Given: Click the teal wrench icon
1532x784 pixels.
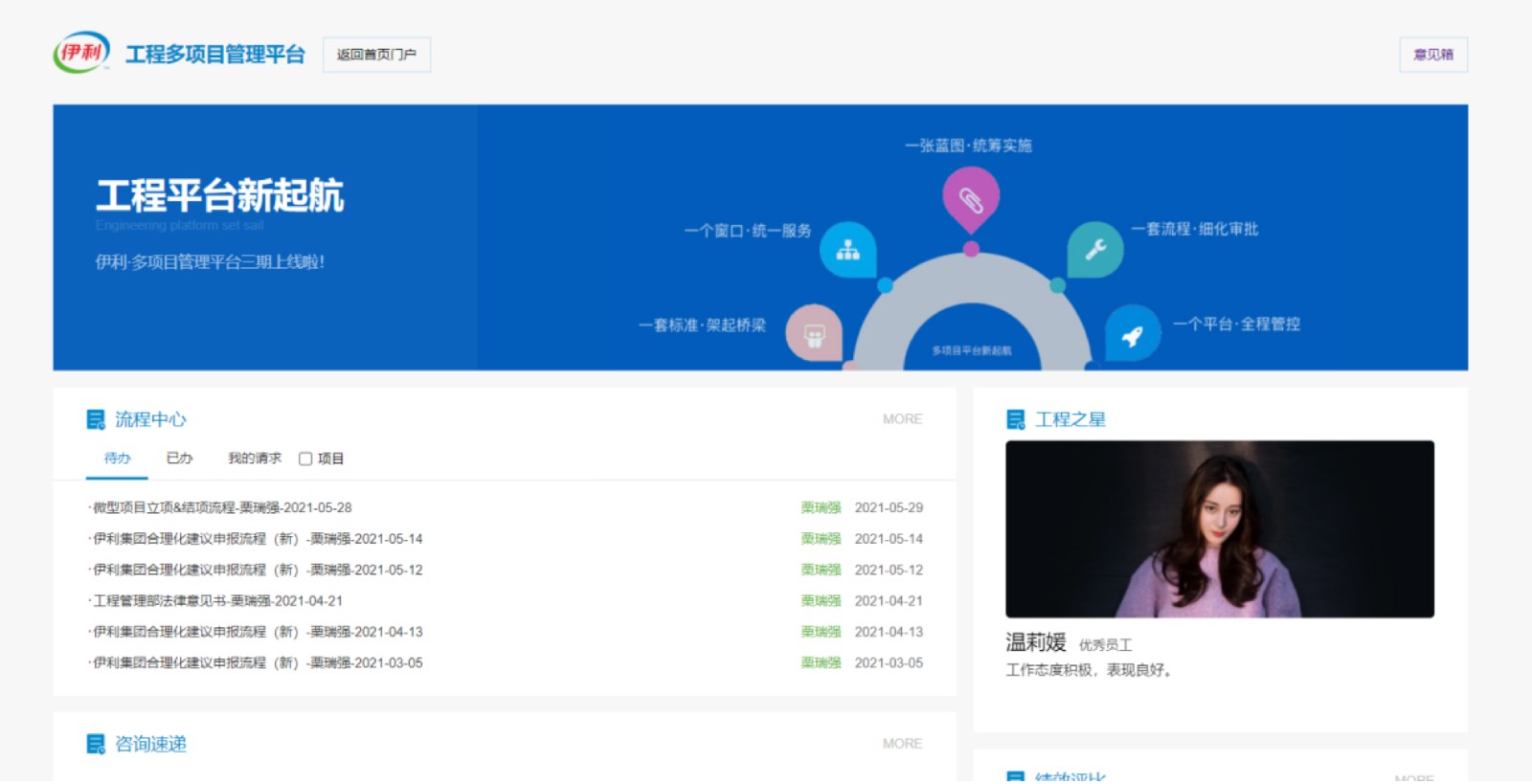Looking at the screenshot, I should (1095, 250).
